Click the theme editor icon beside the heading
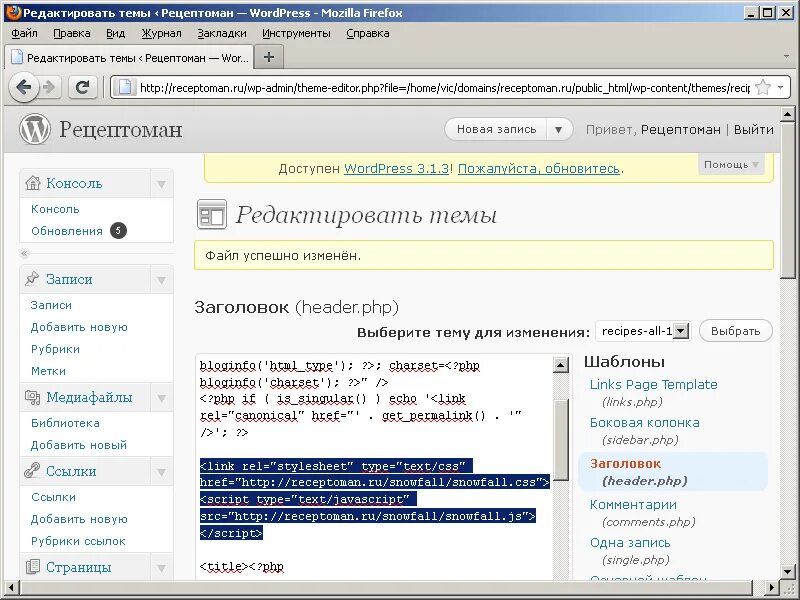The image size is (800, 600). coord(212,214)
